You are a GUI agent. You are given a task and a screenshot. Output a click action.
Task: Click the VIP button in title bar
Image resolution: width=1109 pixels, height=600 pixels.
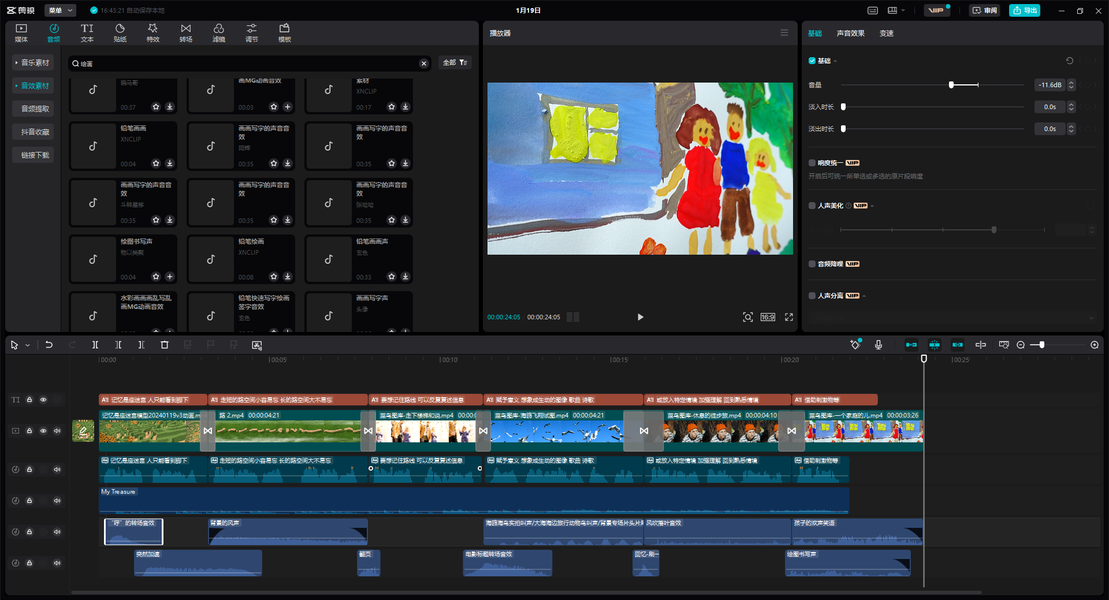(x=936, y=11)
